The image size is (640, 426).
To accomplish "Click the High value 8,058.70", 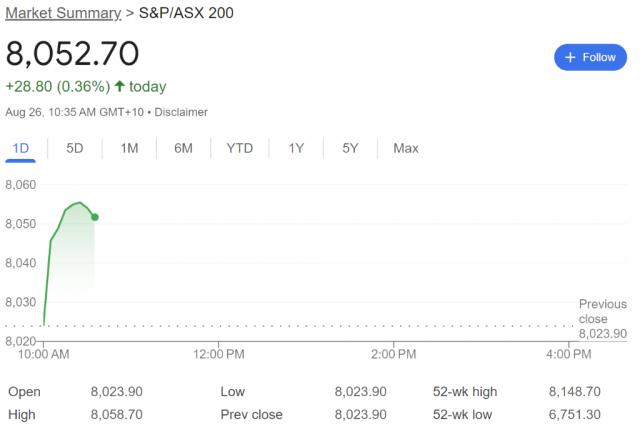I will tap(116, 414).
